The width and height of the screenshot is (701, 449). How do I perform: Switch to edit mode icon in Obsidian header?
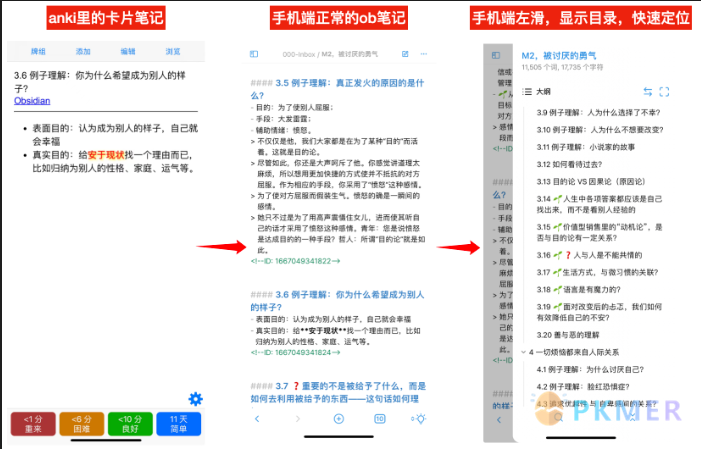point(405,54)
